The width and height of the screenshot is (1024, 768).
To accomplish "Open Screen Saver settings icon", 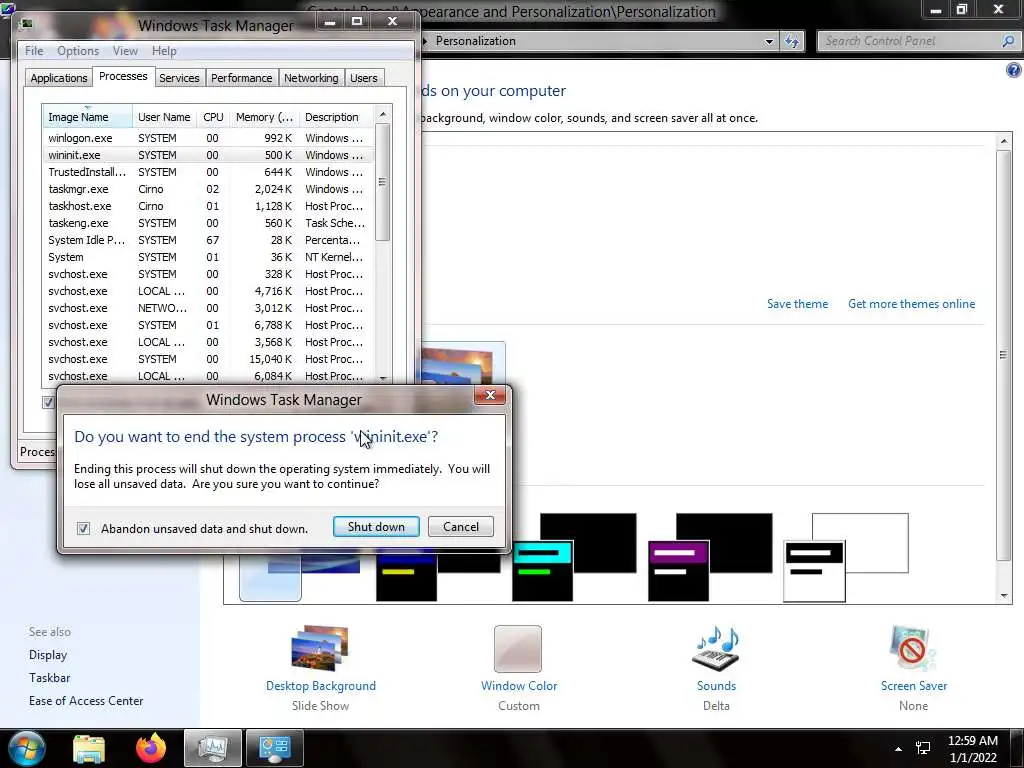I will tap(913, 648).
